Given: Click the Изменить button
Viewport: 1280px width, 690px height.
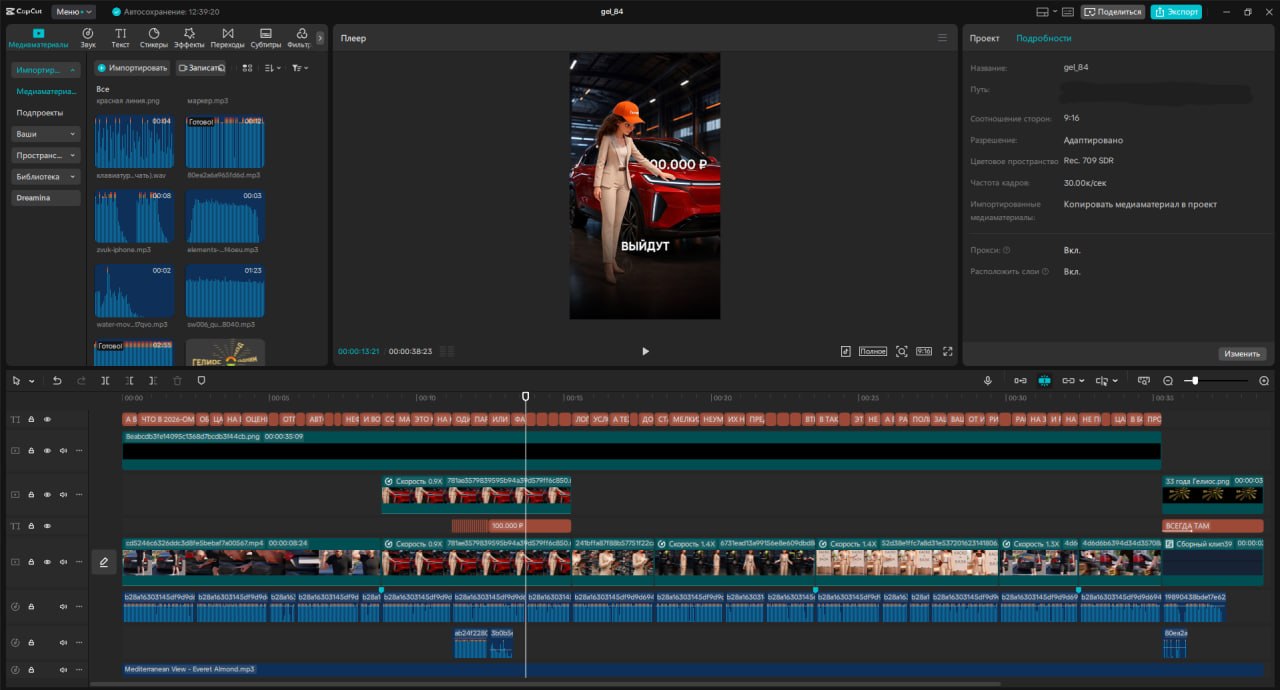Looking at the screenshot, I should coord(1243,354).
